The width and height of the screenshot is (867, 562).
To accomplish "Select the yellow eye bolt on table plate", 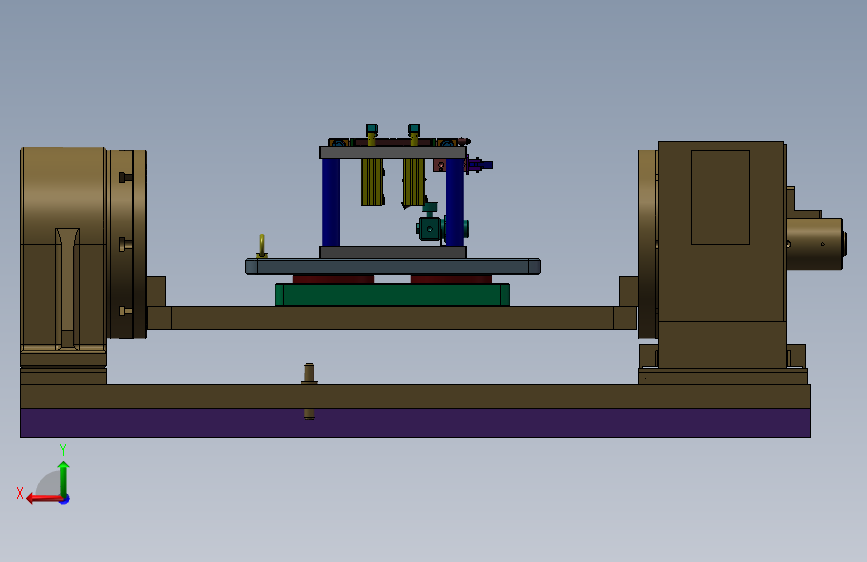I will 262,246.
